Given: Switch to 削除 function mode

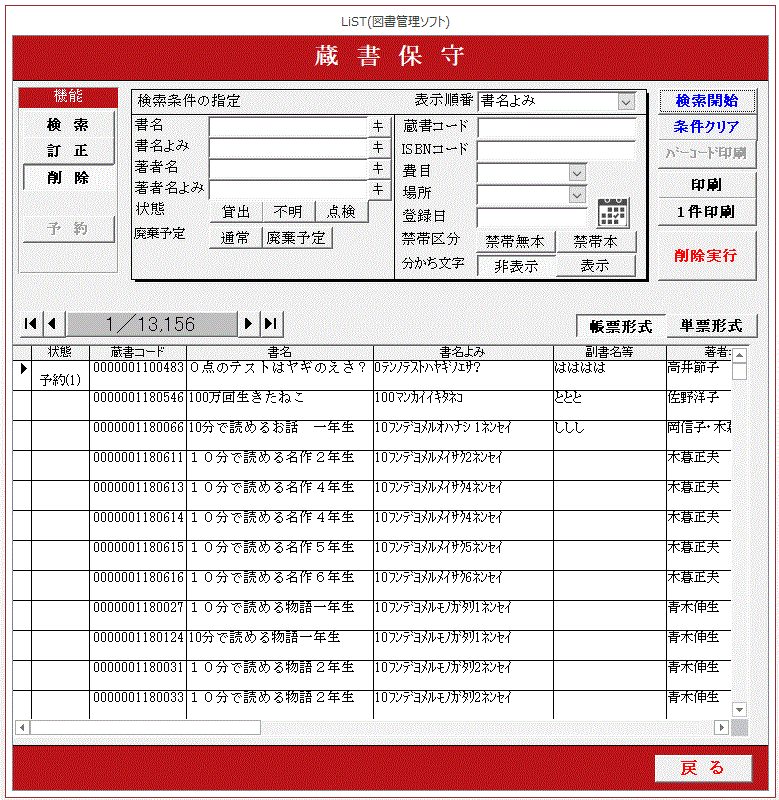Looking at the screenshot, I should click(x=68, y=178).
